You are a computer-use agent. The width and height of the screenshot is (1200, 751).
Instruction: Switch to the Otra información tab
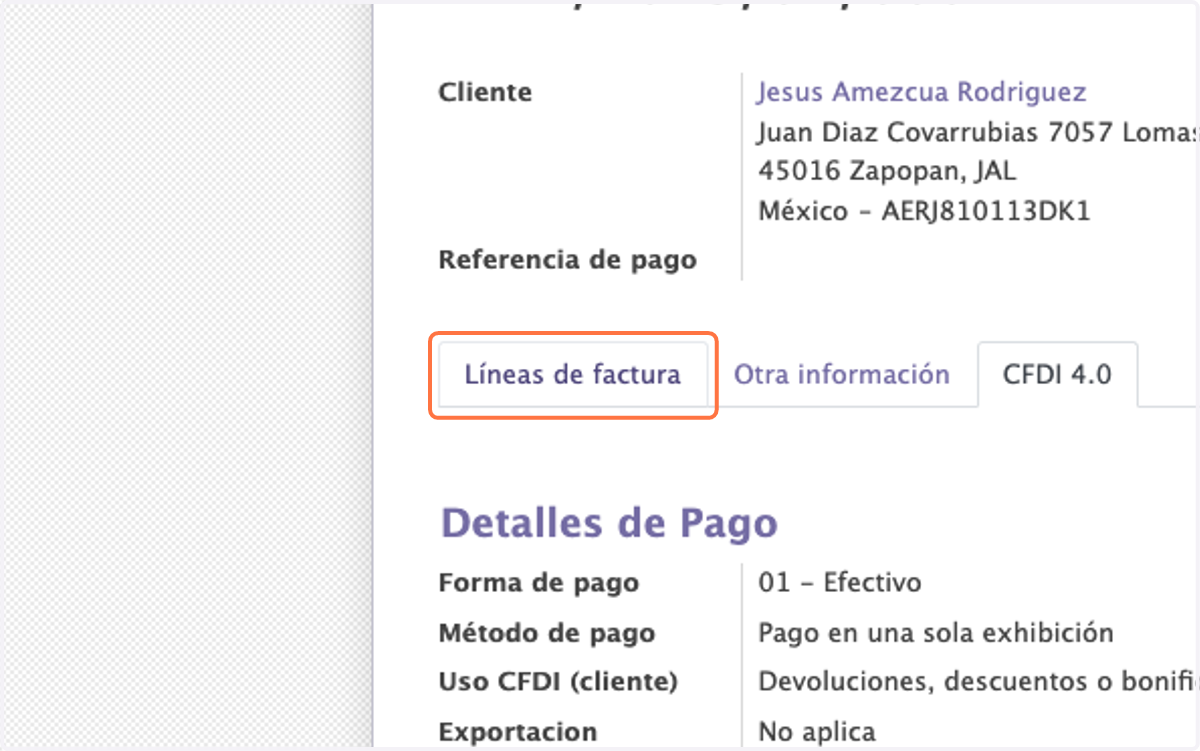coord(842,375)
